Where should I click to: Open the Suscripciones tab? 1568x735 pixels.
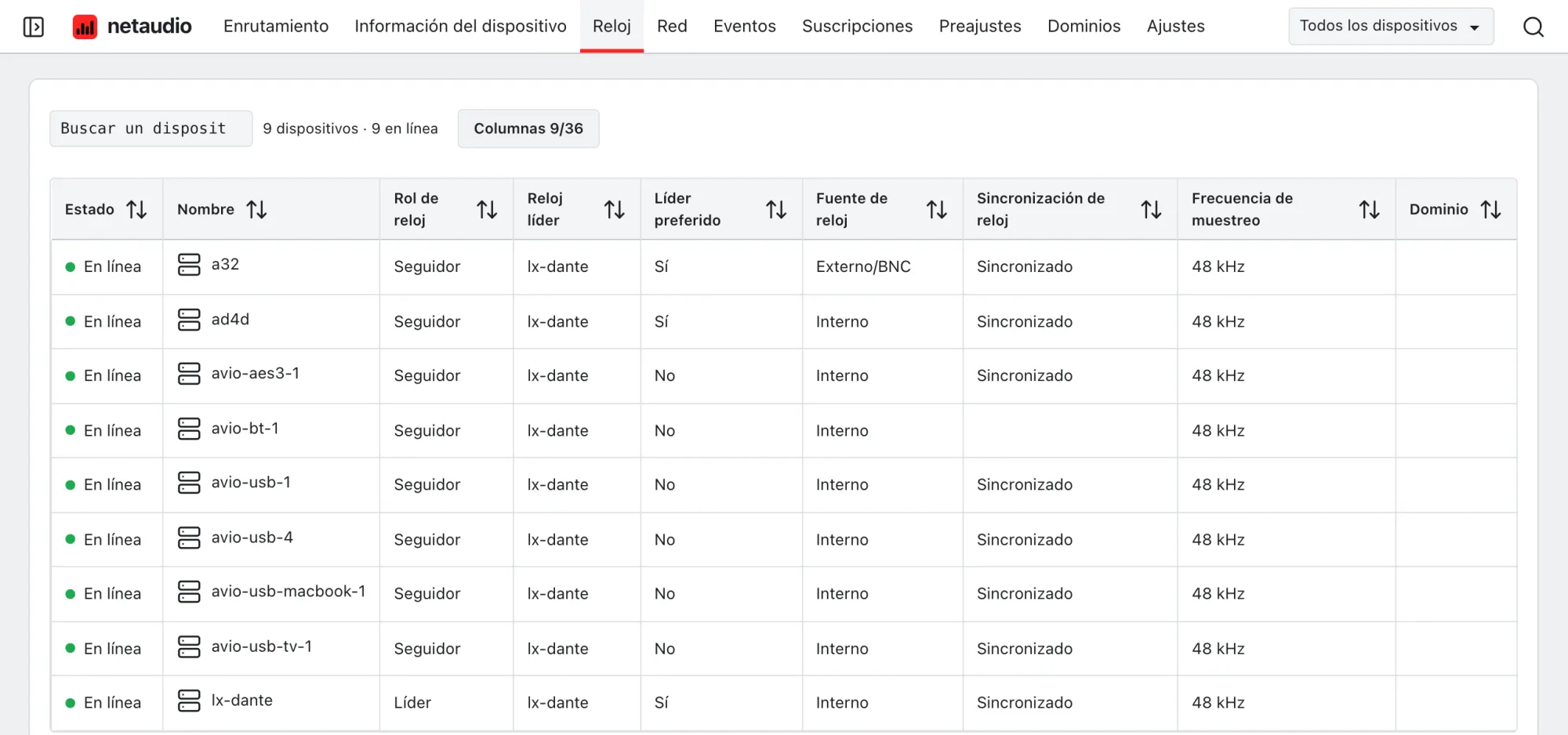pyautogui.click(x=858, y=26)
